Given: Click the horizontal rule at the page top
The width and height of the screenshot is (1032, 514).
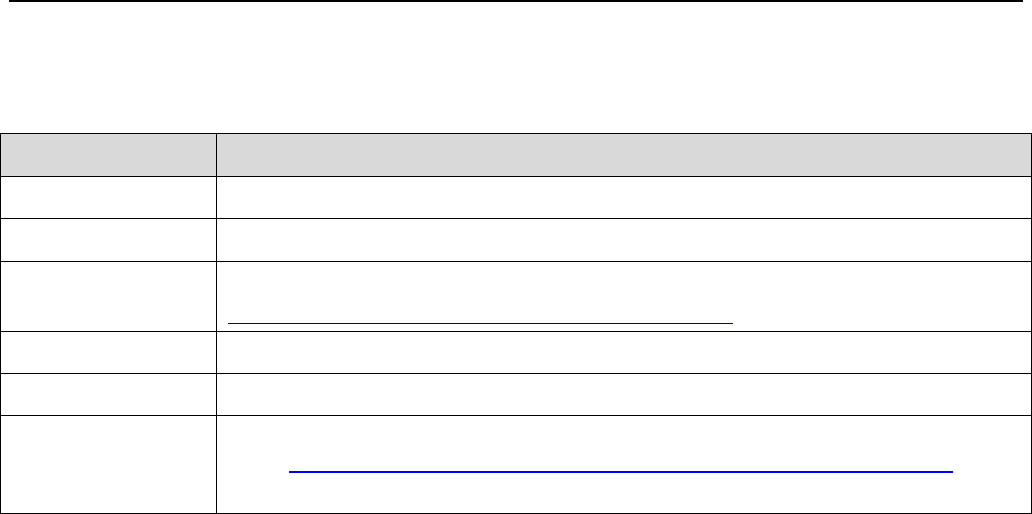Looking at the screenshot, I should click(x=516, y=1).
